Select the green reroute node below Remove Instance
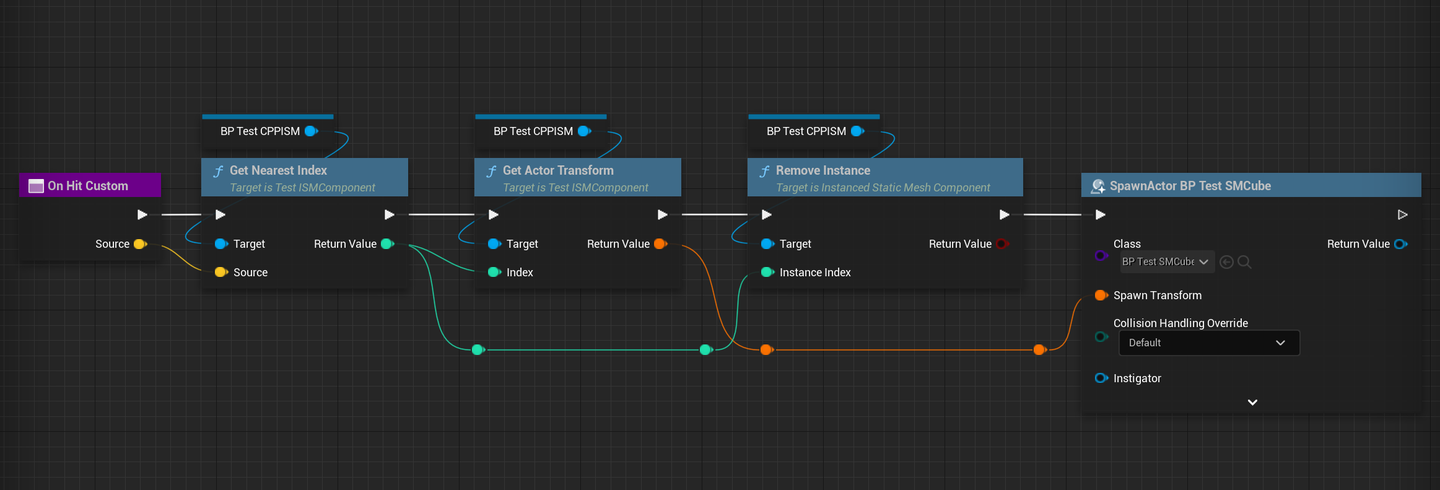The width and height of the screenshot is (1440, 490). click(705, 350)
